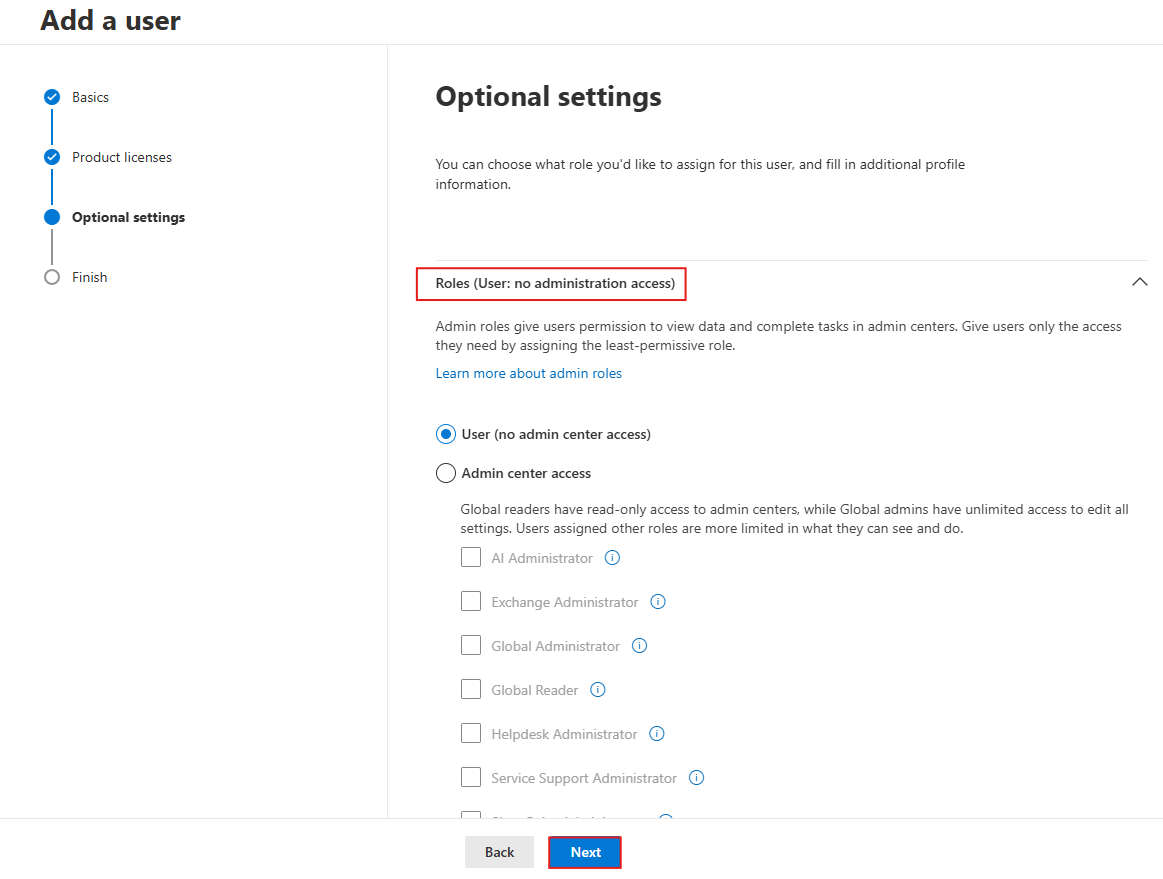Click info icon next to AI Administrator
The image size is (1163, 879).
click(613, 558)
